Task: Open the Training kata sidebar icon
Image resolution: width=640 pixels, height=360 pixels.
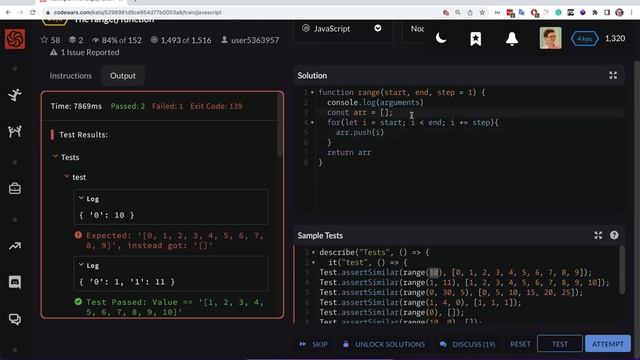Action: tap(15, 95)
